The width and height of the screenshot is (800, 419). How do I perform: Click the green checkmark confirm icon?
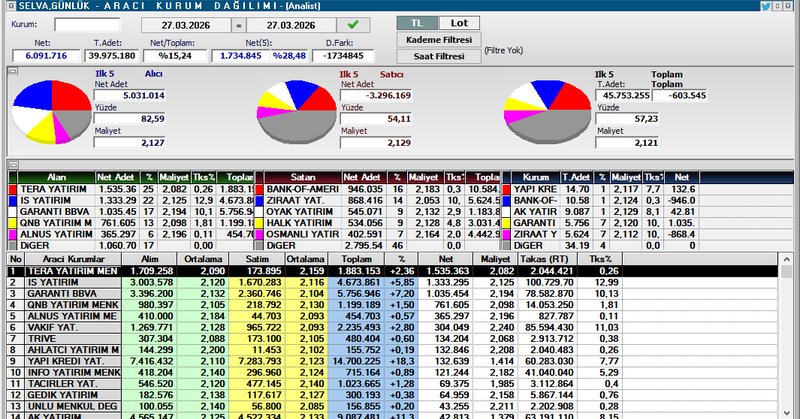(352, 23)
